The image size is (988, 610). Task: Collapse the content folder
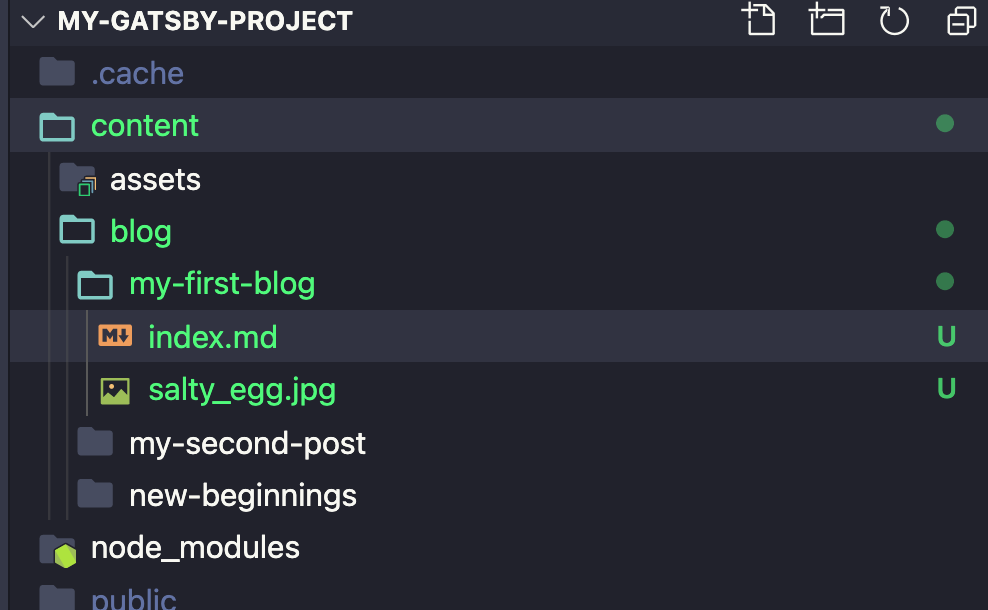[x=144, y=126]
